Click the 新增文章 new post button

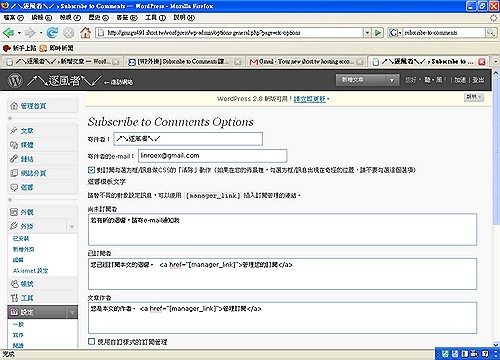[x=361, y=80]
